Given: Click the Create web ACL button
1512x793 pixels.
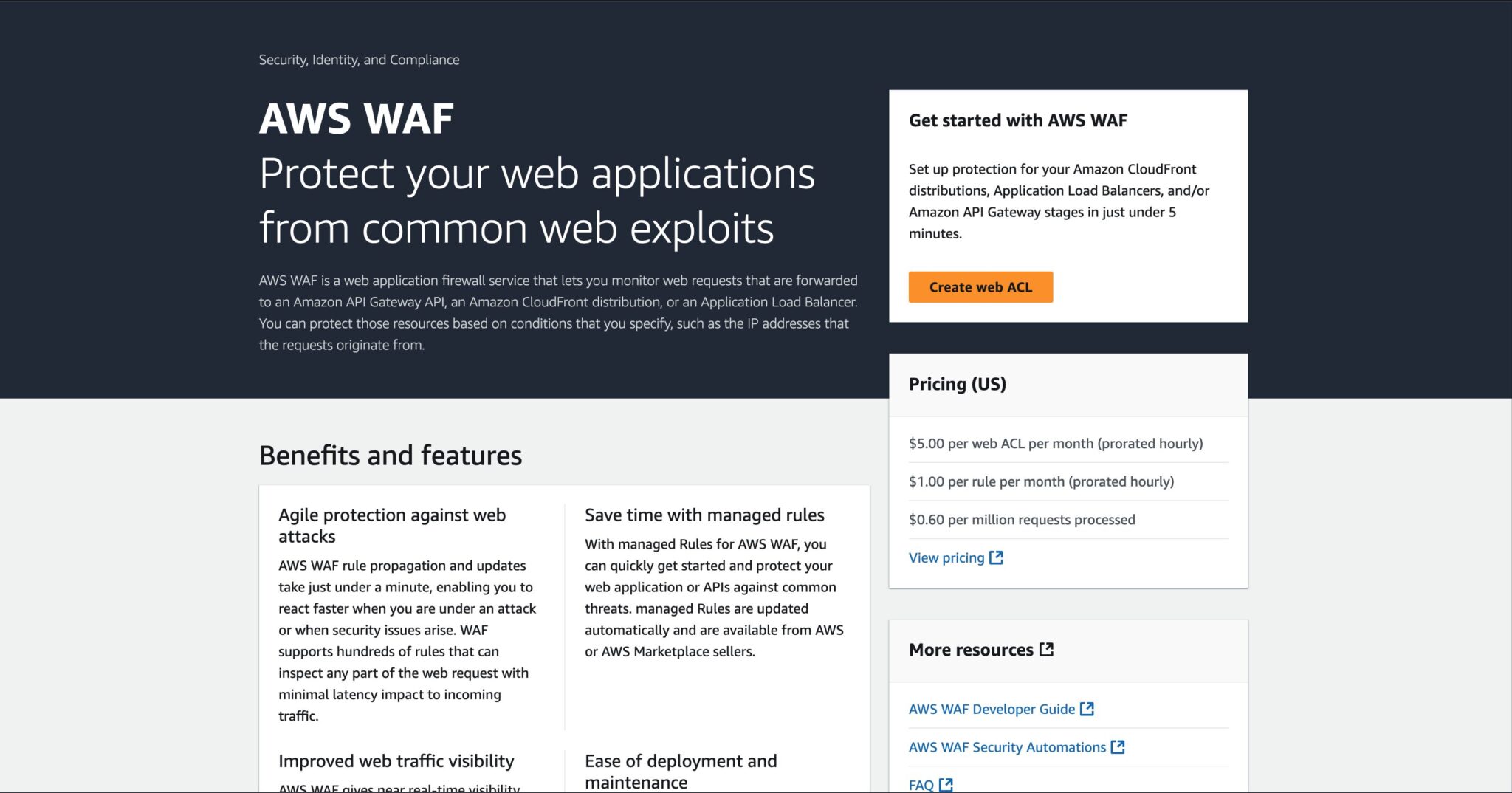Looking at the screenshot, I should [x=980, y=287].
